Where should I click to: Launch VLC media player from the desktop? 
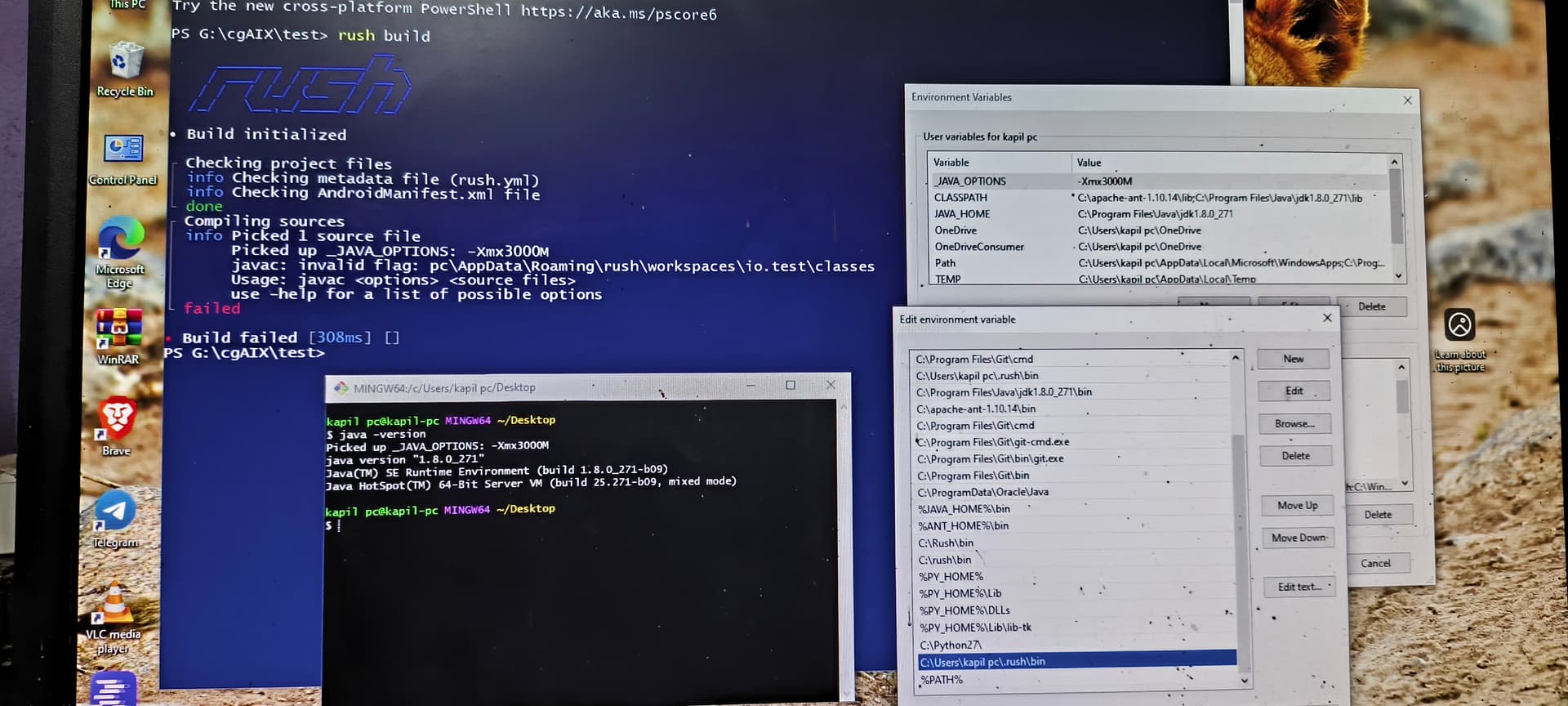(x=114, y=618)
